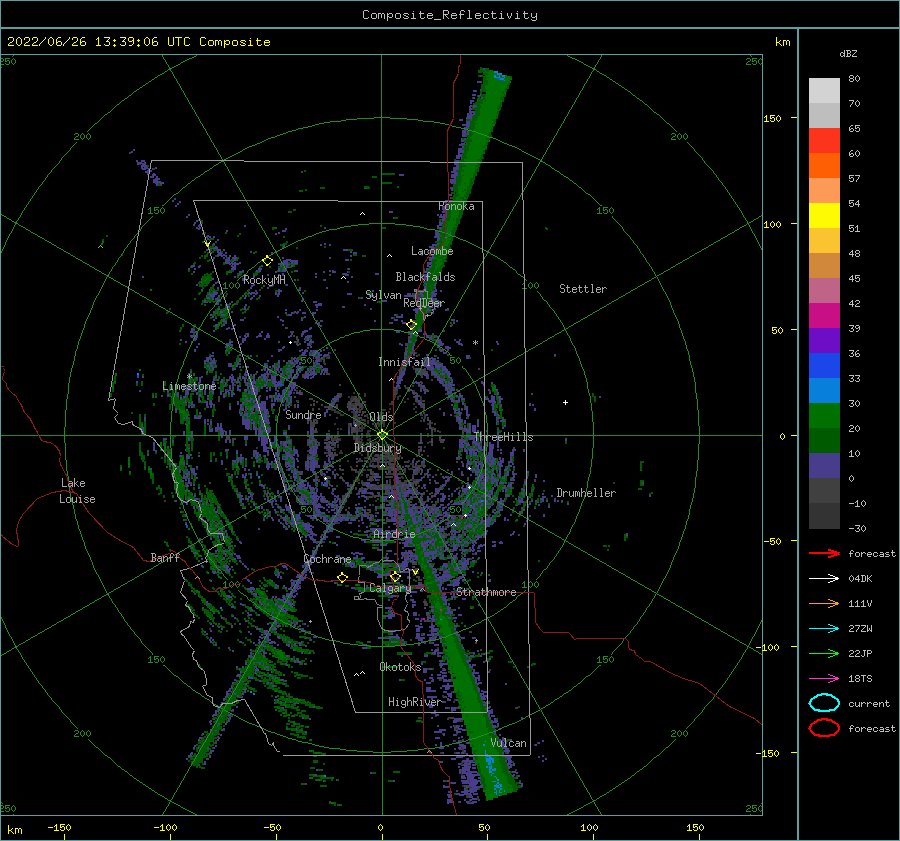Click the Calgary city label
900x841 pixels.
390,588
